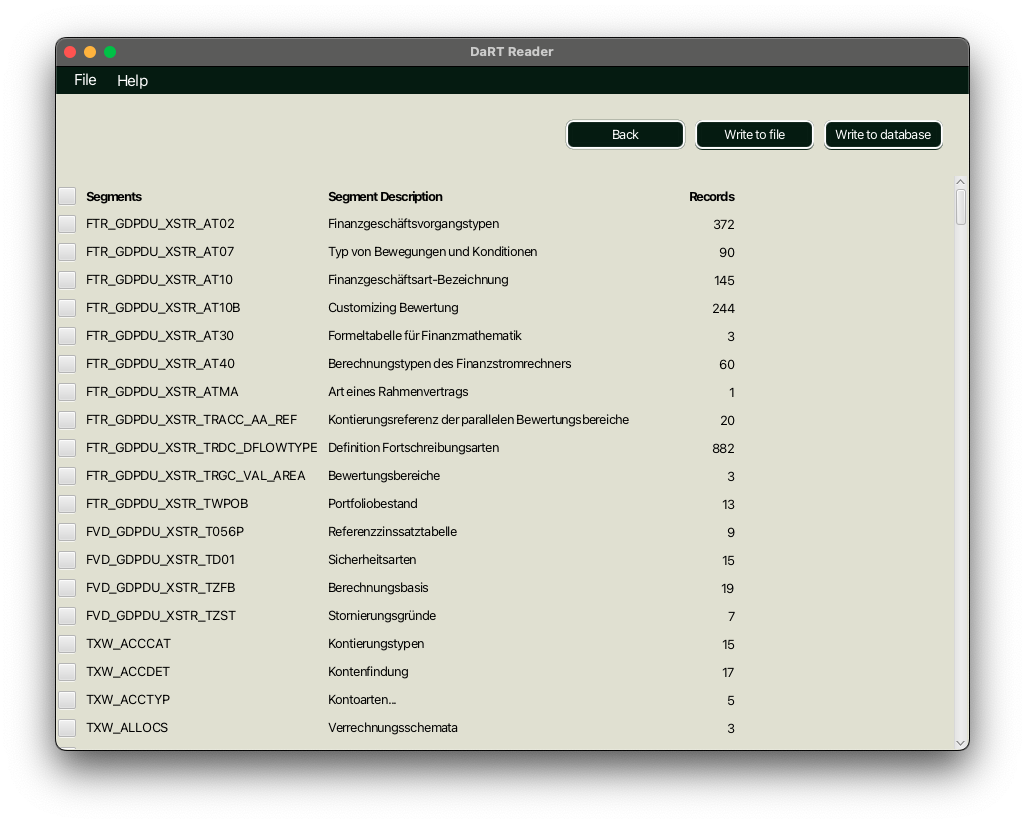
Task: Enable checkbox for FTR_GDPDU_XSTR_TRDC_DFLOWTYPE
Action: [67, 448]
